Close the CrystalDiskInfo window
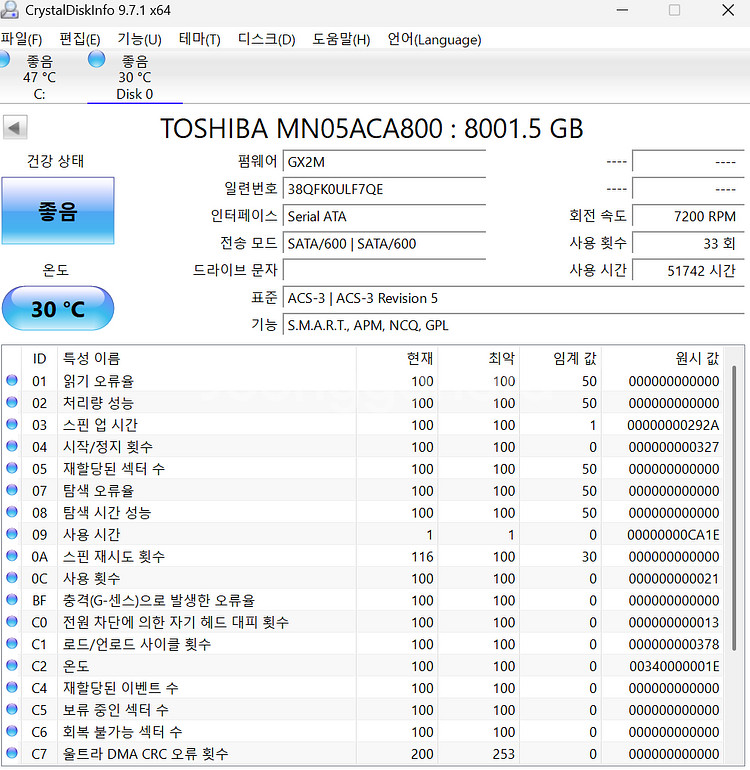Viewport: 750px width, 770px height. point(728,10)
